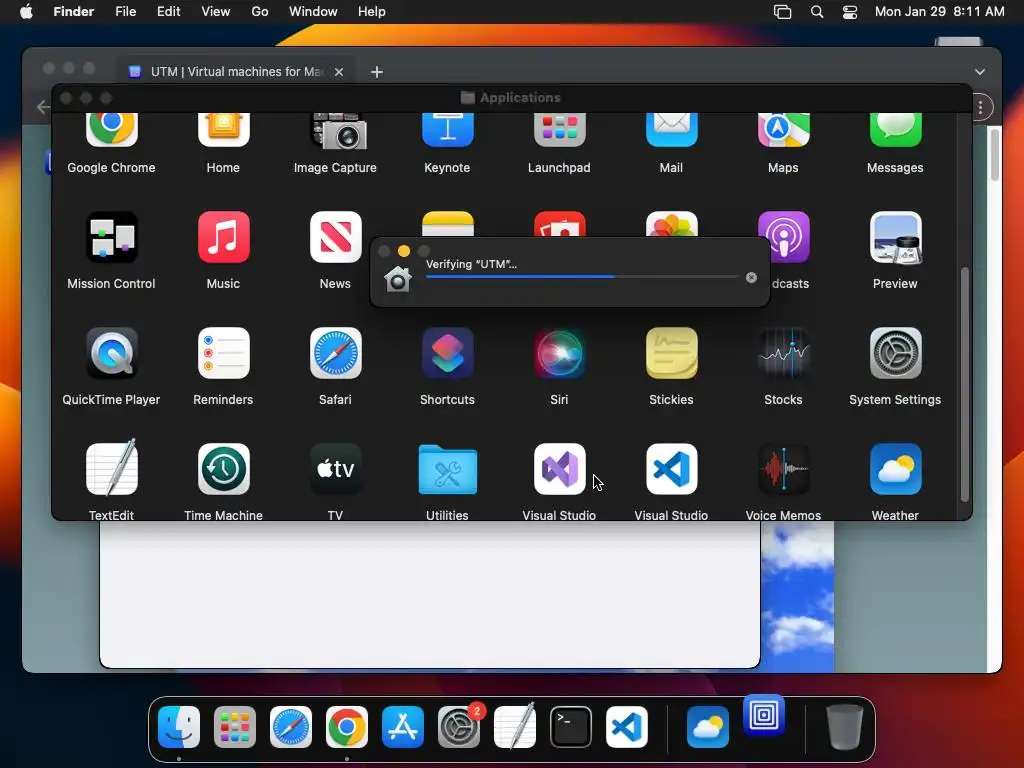Minimize the Verifying UTM dialog
This screenshot has width=1024, height=768.
tap(404, 251)
